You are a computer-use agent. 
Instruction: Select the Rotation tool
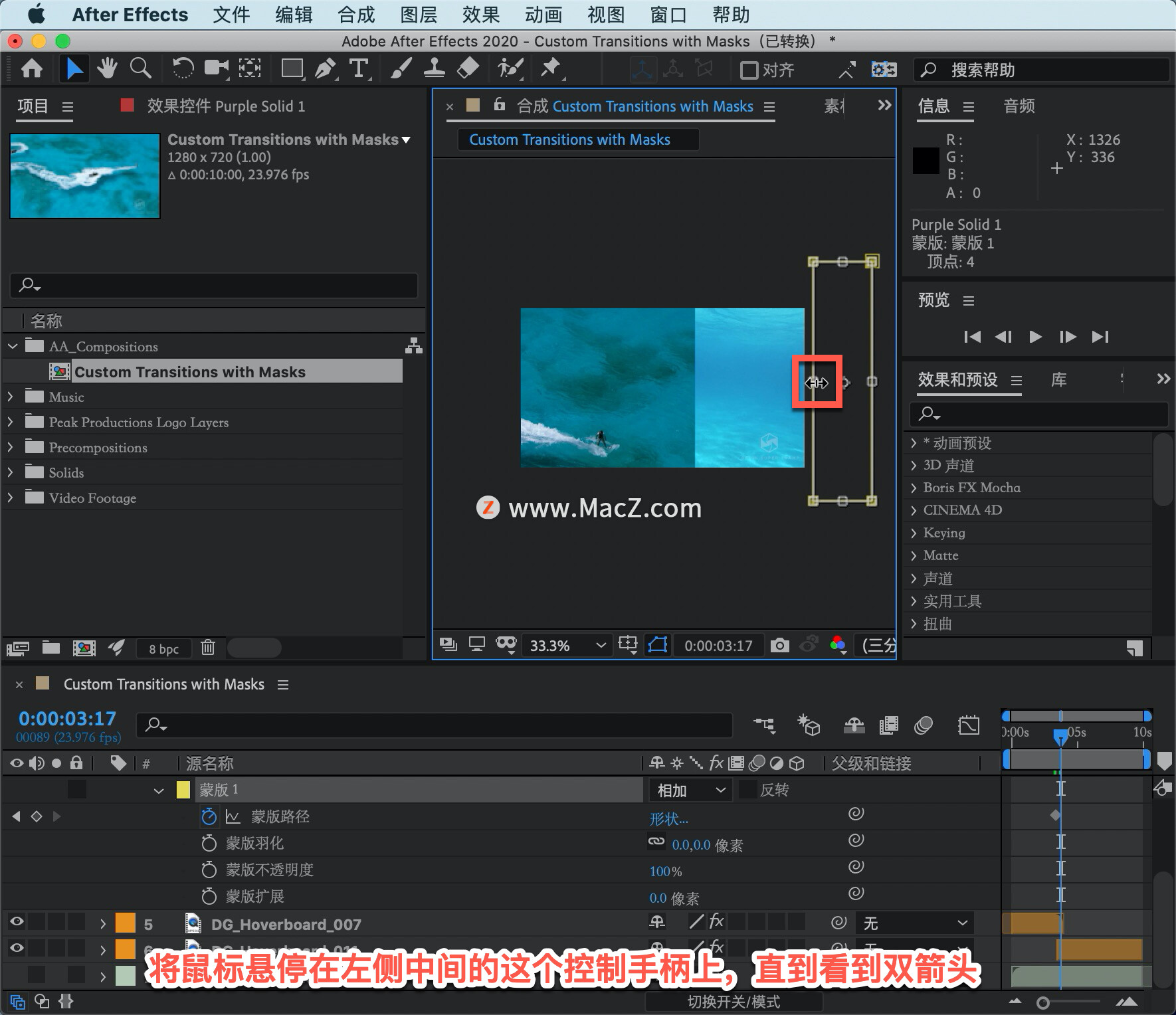click(182, 68)
